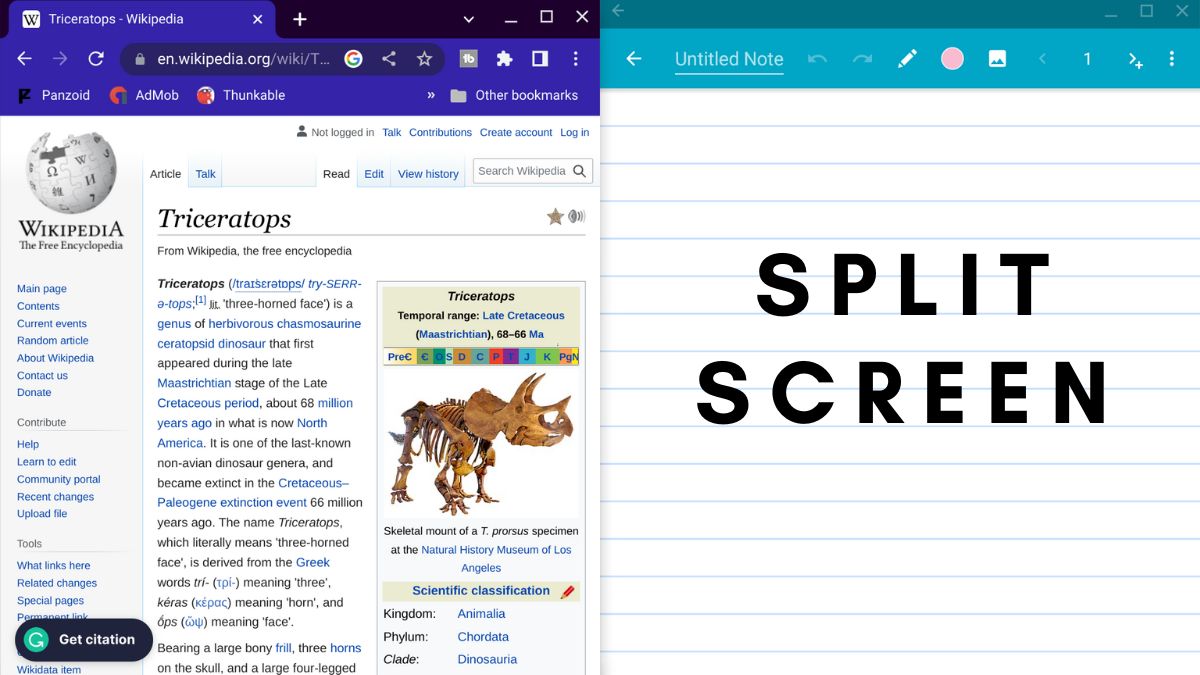This screenshot has width=1200, height=675.
Task: Share this page from the address bar
Action: point(389,59)
